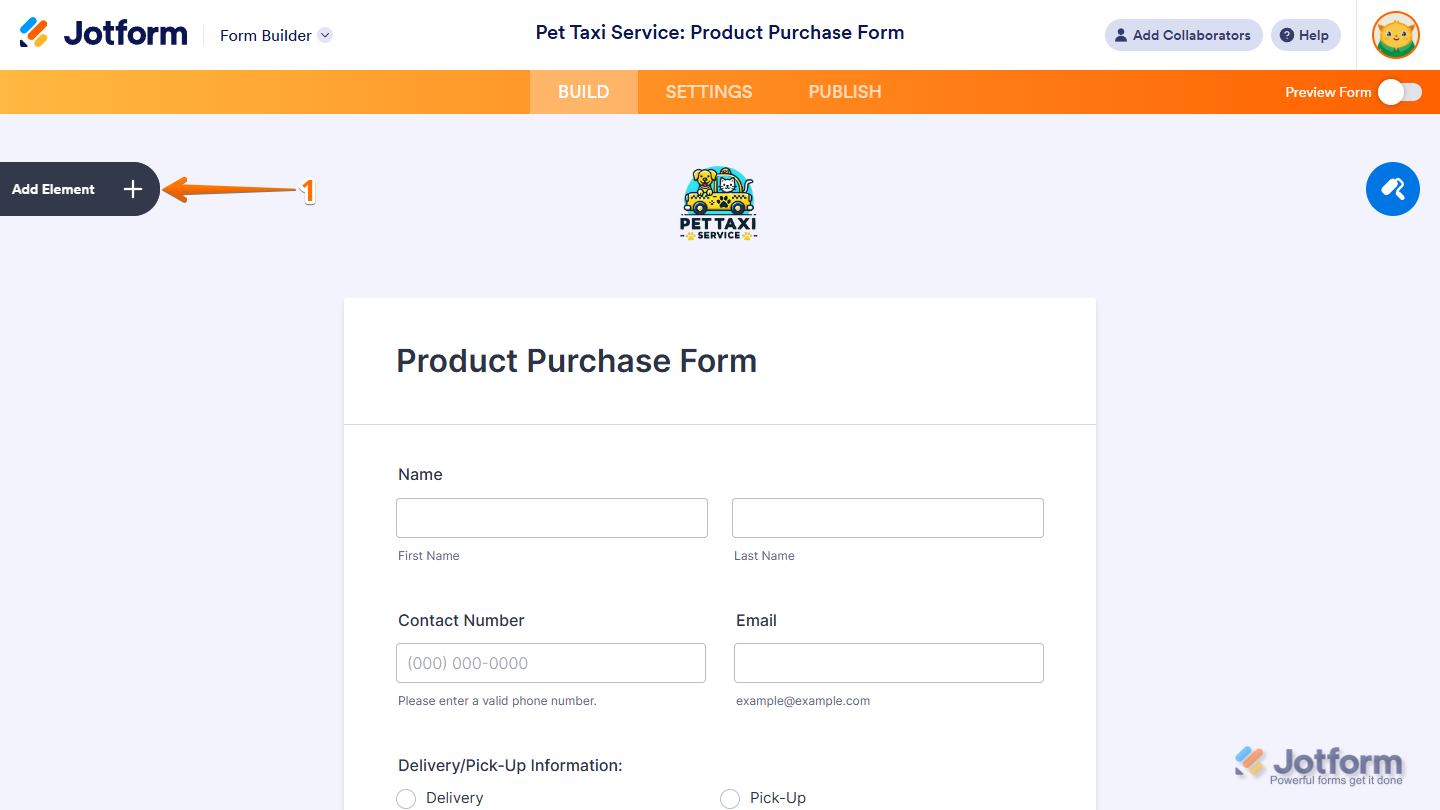The width and height of the screenshot is (1440, 810).
Task: Click inside the First Name field
Action: pyautogui.click(x=551, y=518)
